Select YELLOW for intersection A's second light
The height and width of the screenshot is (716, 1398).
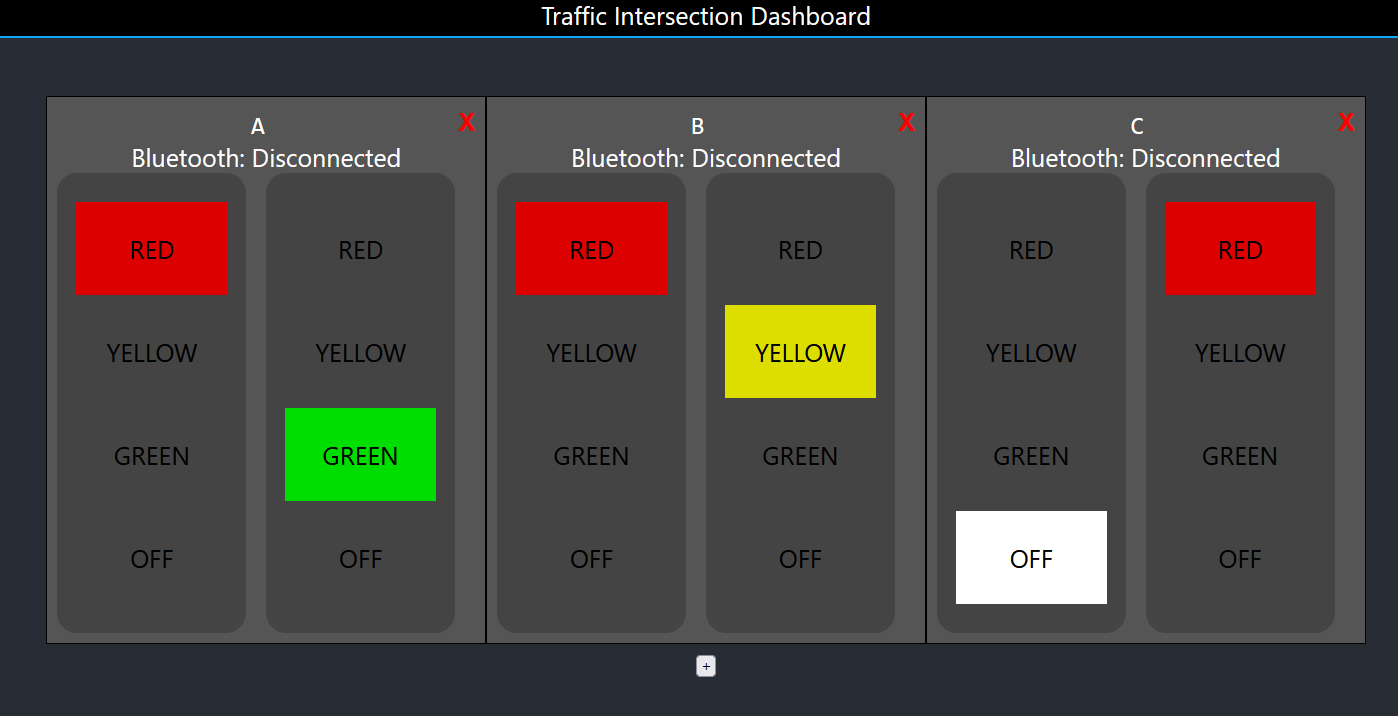pos(360,352)
